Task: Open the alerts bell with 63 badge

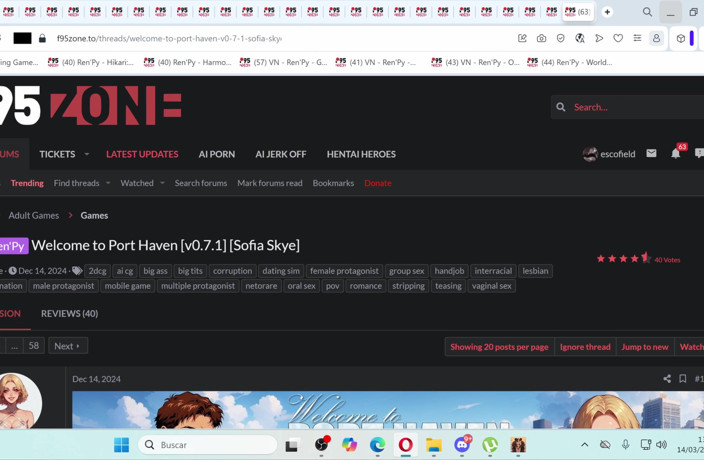Action: [x=676, y=153]
